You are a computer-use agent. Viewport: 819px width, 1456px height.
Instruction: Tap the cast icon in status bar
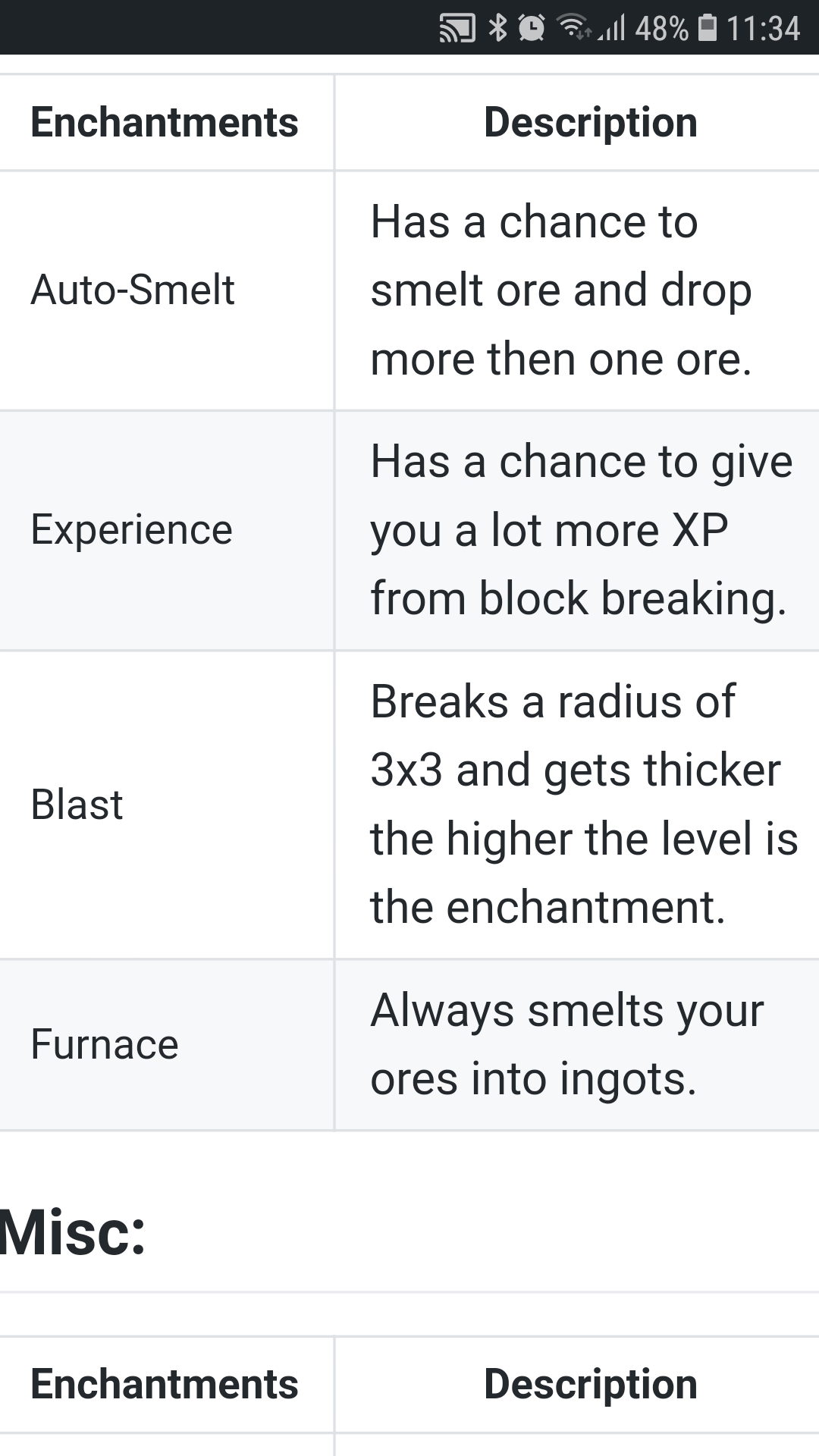coord(457,29)
